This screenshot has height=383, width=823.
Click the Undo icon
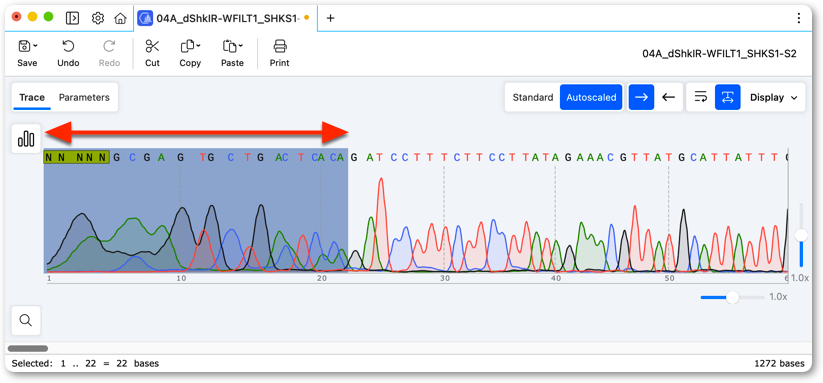tap(68, 47)
